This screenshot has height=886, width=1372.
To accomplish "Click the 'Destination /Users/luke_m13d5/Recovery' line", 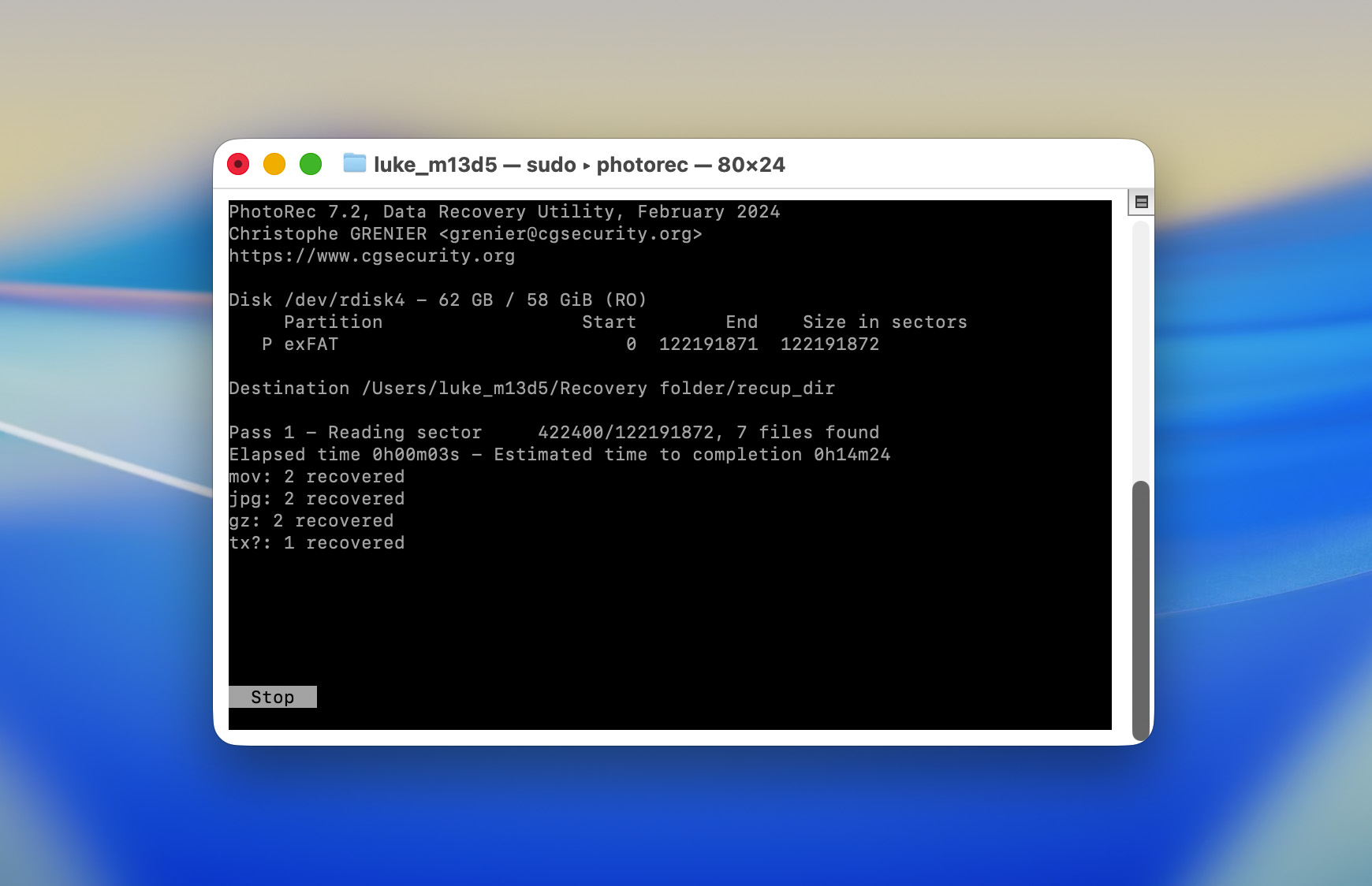I will (532, 388).
